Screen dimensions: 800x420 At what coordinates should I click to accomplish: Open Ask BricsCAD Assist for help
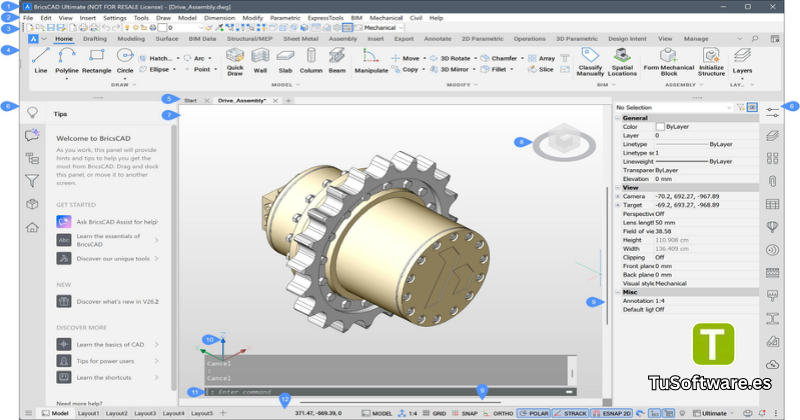tap(107, 222)
